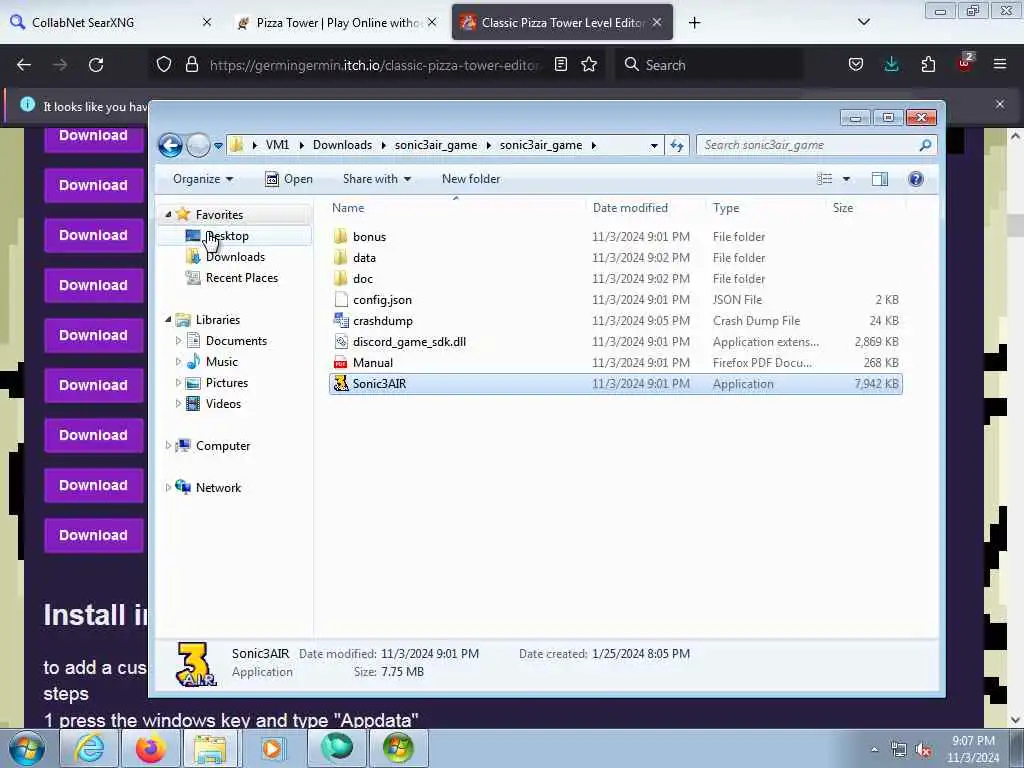Open Firefox downloads panel
1024x768 pixels.
[891, 65]
